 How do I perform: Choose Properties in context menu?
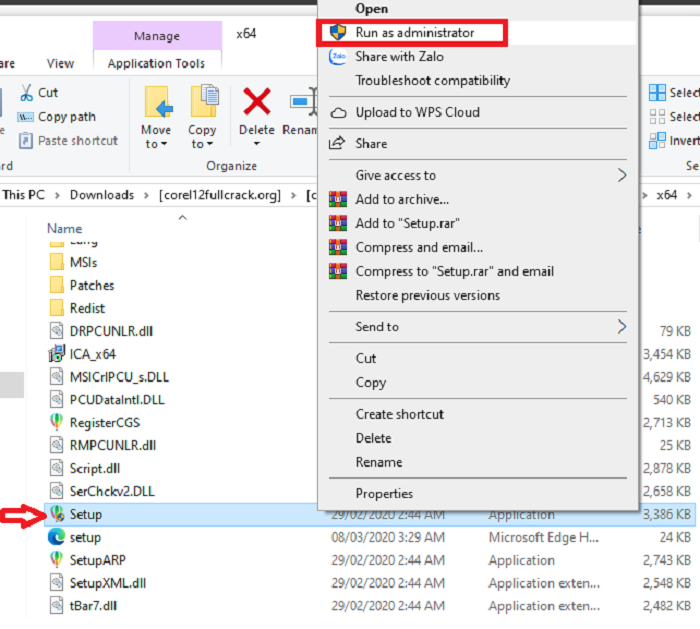tap(384, 493)
